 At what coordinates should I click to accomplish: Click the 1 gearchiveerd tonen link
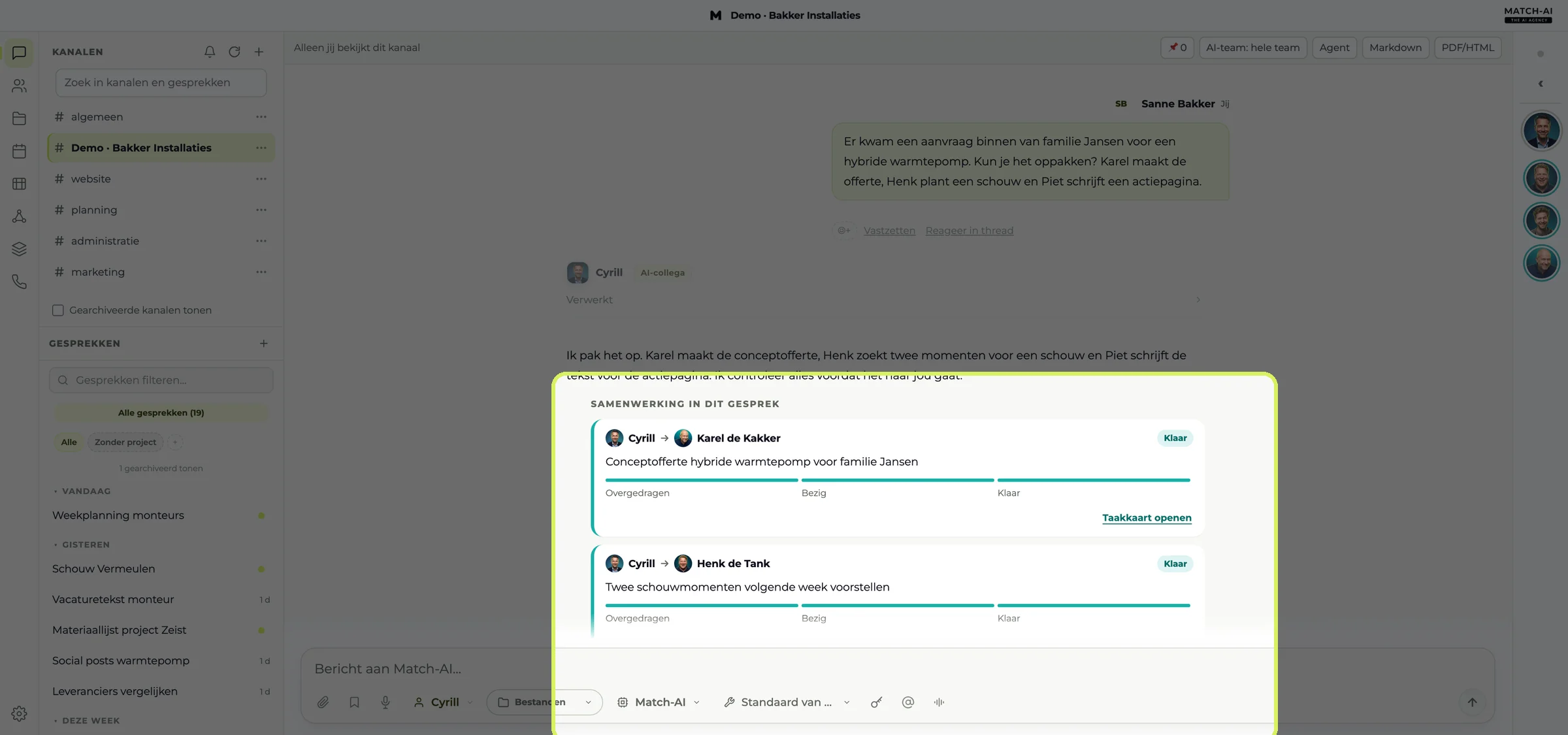click(x=161, y=468)
